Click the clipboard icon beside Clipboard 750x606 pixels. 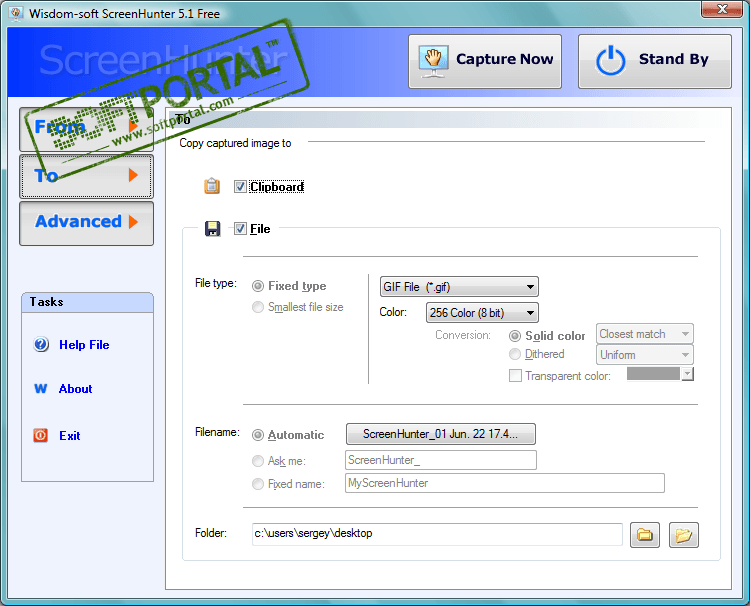pyautogui.click(x=212, y=186)
